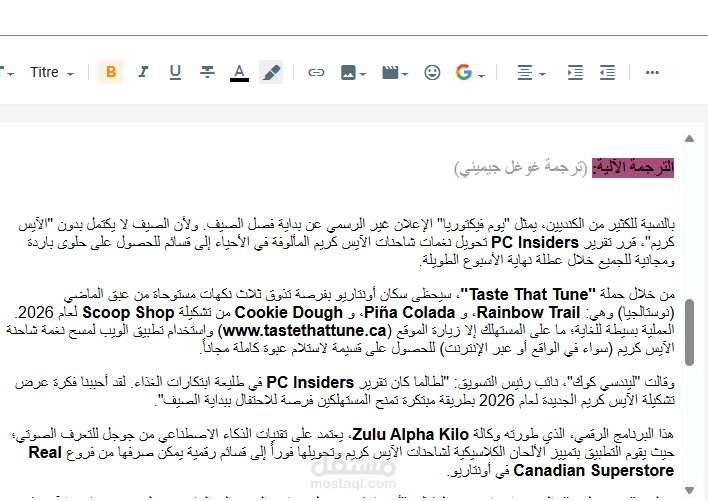This screenshot has height=501, width=708.
Task: Toggle bold formatting button
Action: tap(111, 72)
